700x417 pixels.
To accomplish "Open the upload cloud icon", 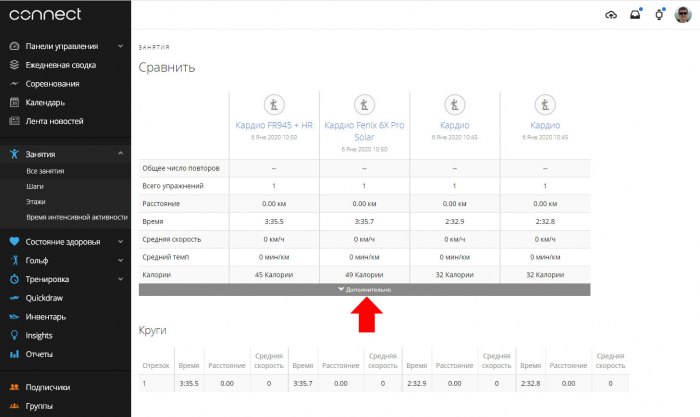I will (x=611, y=15).
